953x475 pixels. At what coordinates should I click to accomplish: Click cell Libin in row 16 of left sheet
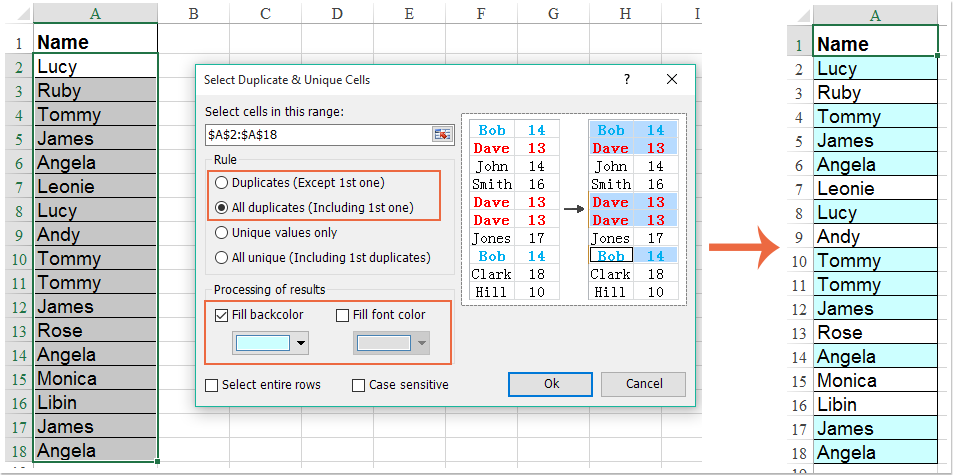pos(95,402)
